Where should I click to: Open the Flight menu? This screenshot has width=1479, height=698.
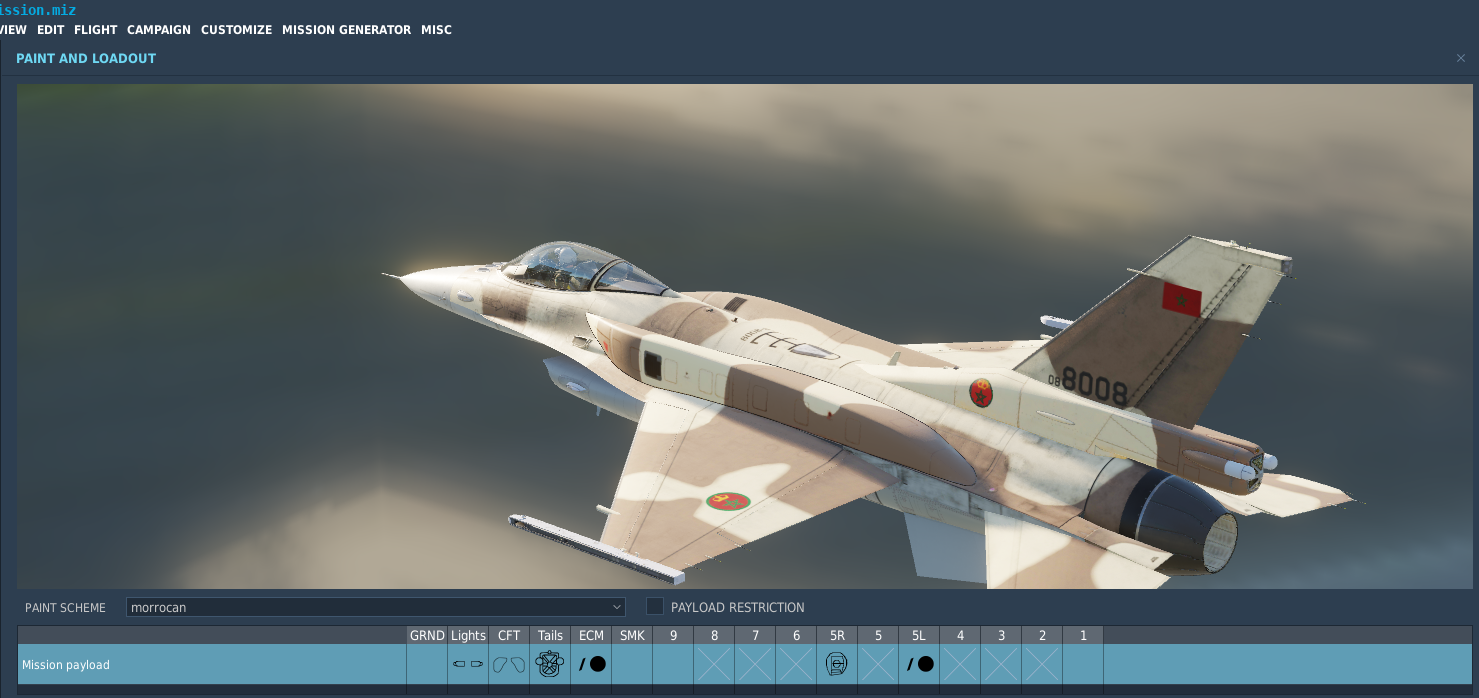click(95, 30)
